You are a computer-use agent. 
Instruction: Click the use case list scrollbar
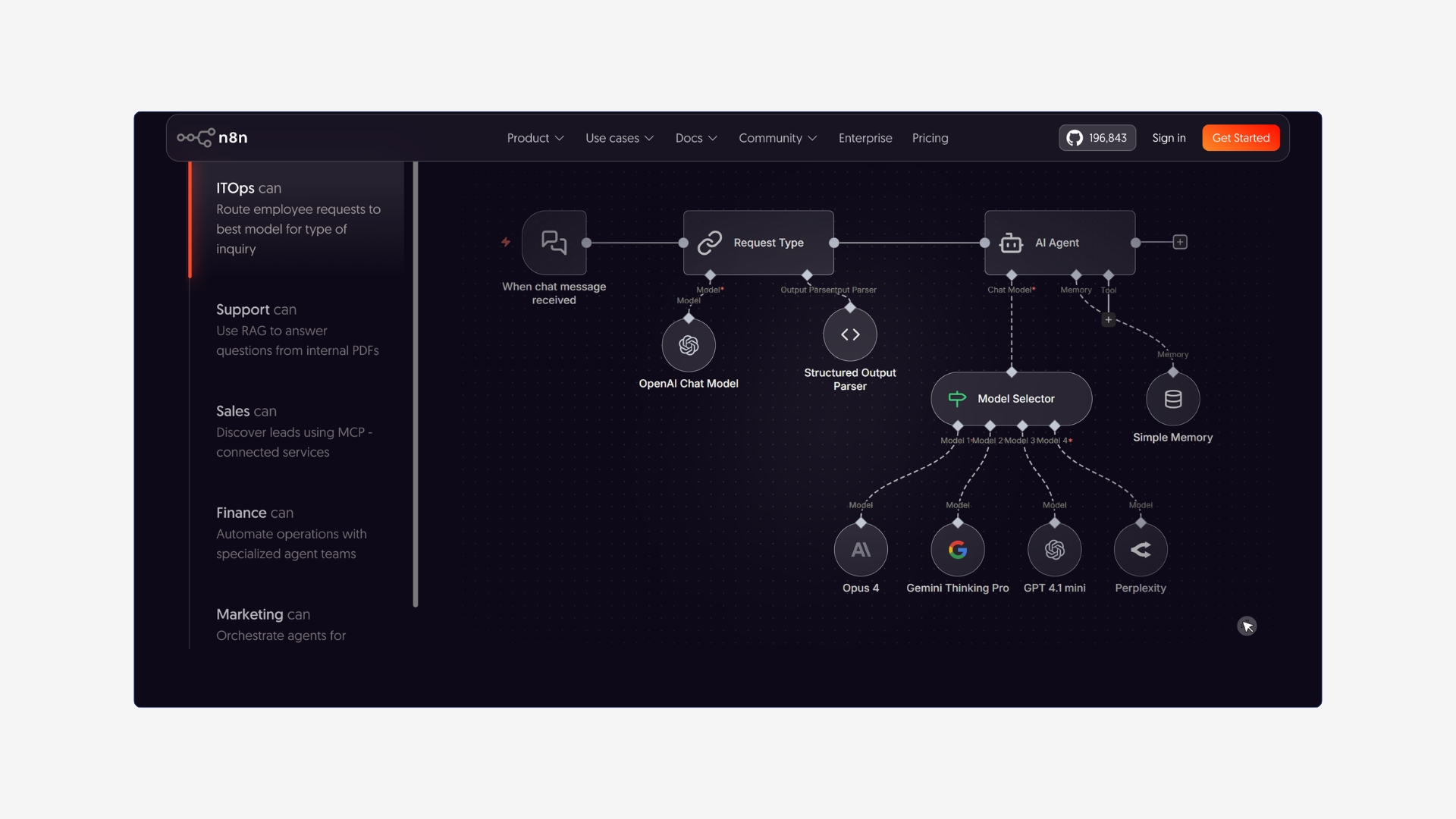[416, 384]
